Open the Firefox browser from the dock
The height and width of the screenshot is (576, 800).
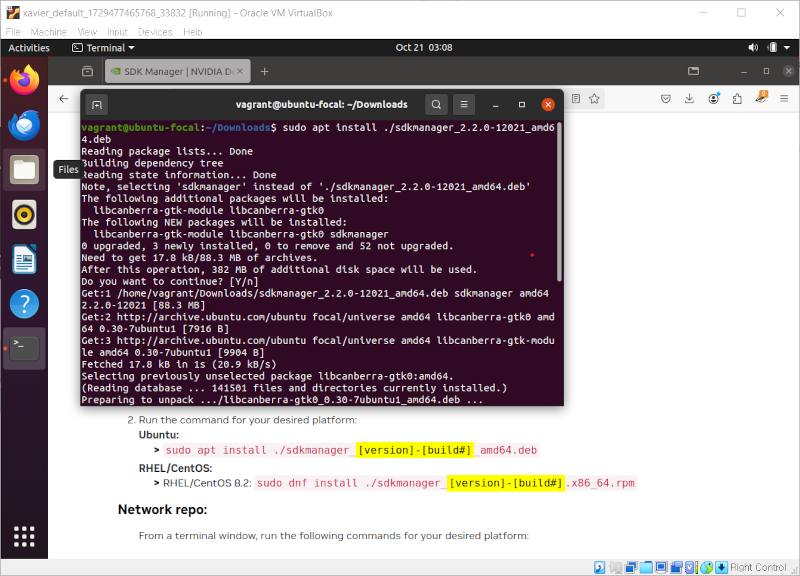click(24, 81)
